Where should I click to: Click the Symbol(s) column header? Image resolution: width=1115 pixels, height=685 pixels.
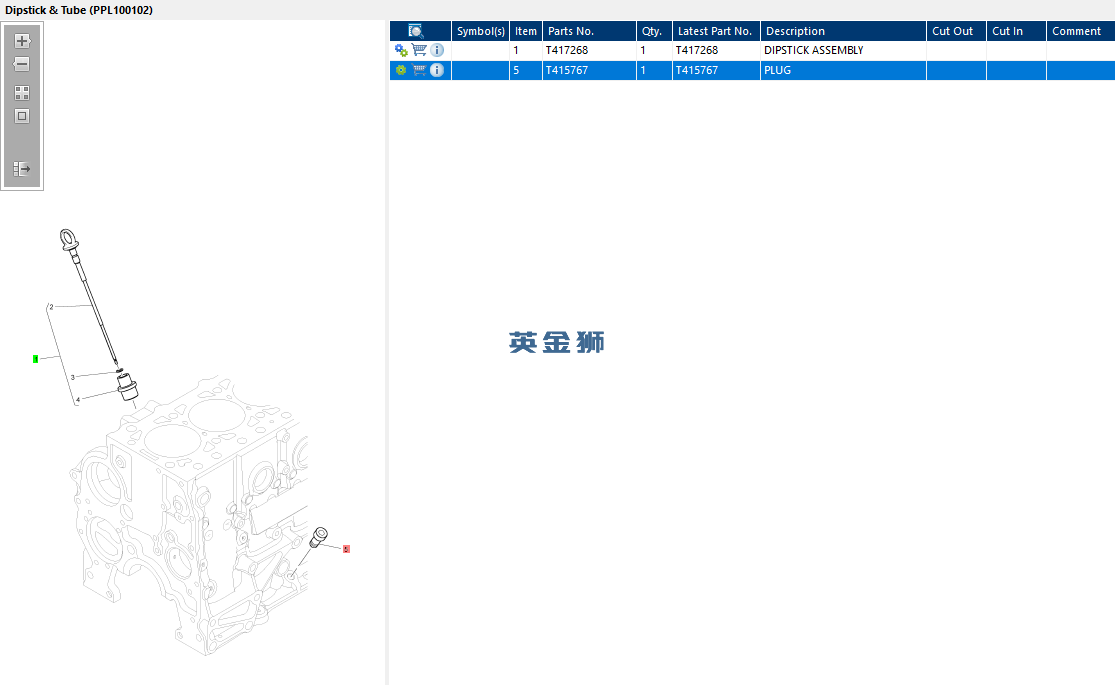[481, 31]
